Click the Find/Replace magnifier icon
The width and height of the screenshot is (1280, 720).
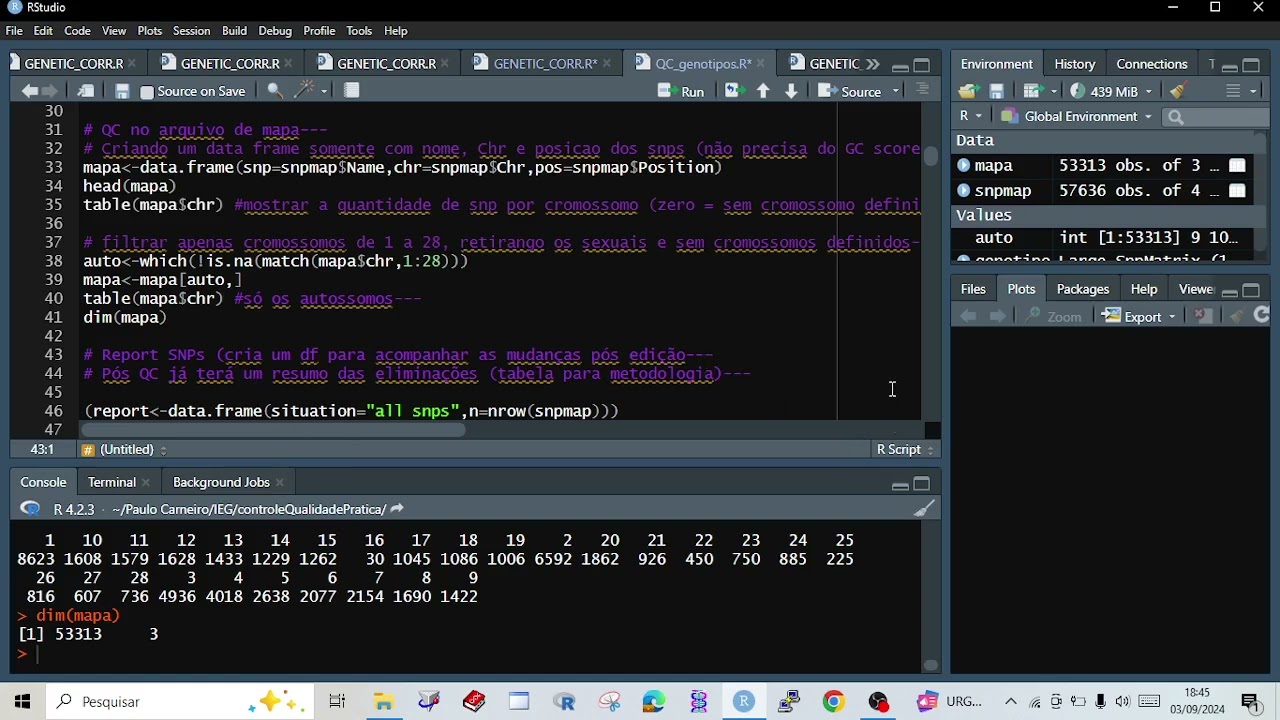[274, 91]
